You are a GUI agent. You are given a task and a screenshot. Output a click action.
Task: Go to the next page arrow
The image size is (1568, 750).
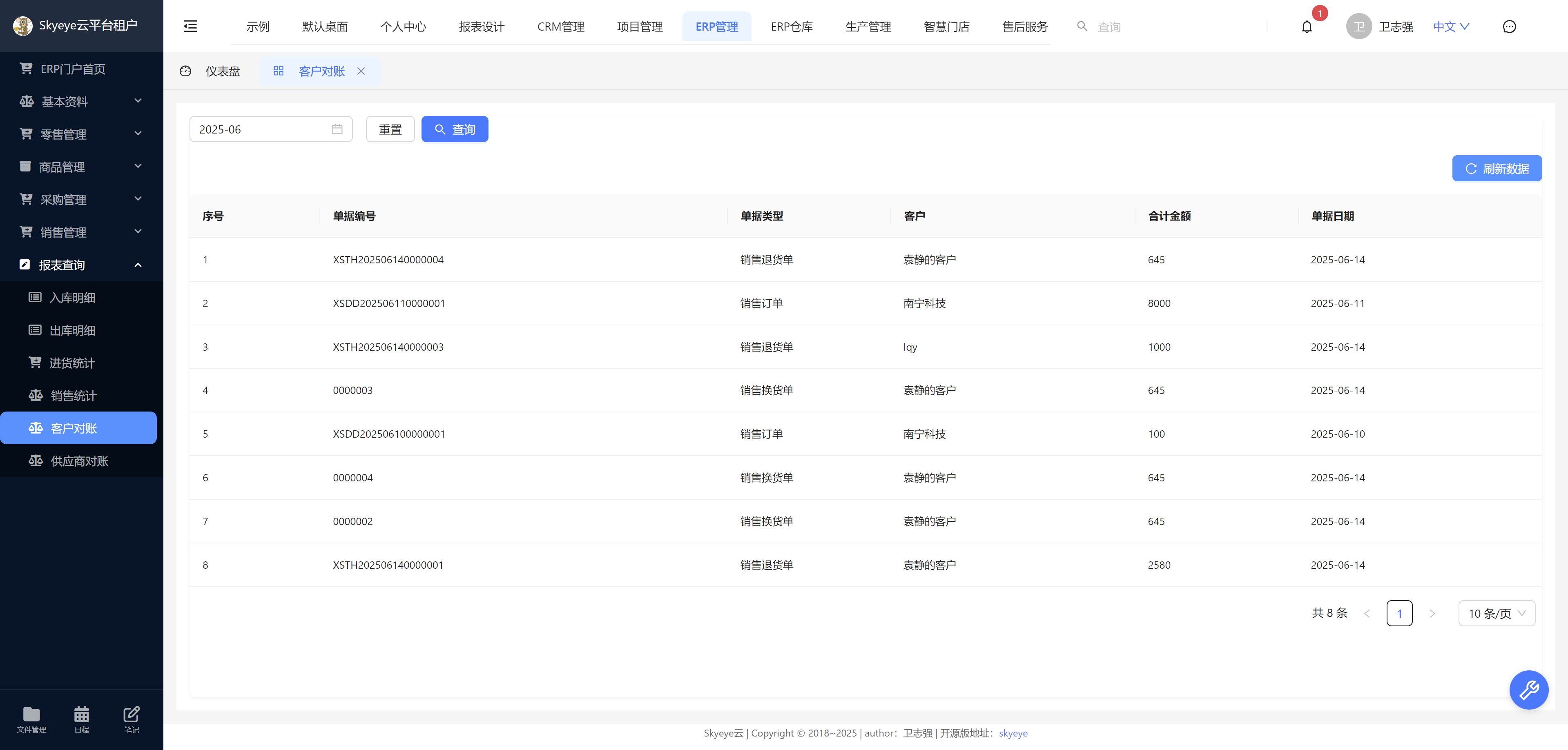click(x=1432, y=613)
